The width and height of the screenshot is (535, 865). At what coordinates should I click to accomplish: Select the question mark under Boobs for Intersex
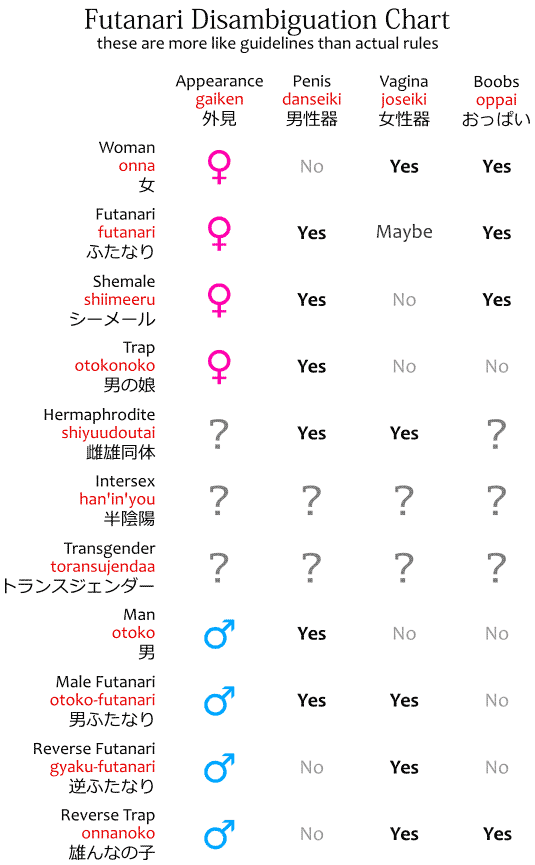[496, 500]
